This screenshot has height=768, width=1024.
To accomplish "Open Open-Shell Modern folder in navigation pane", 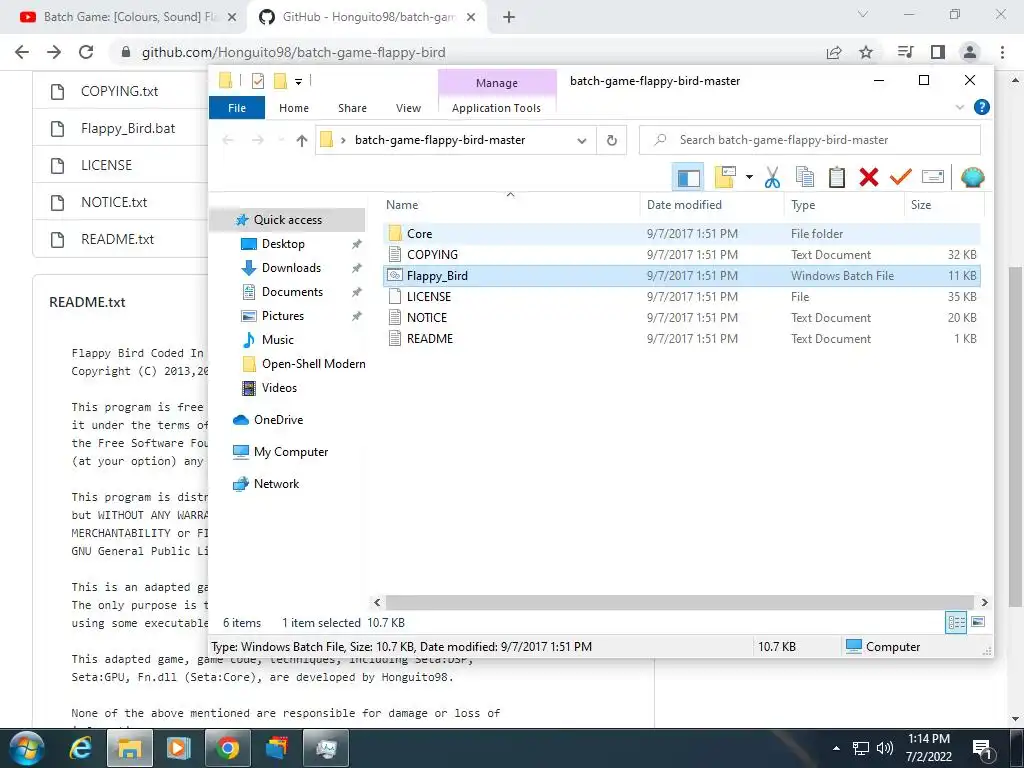I will [313, 364].
